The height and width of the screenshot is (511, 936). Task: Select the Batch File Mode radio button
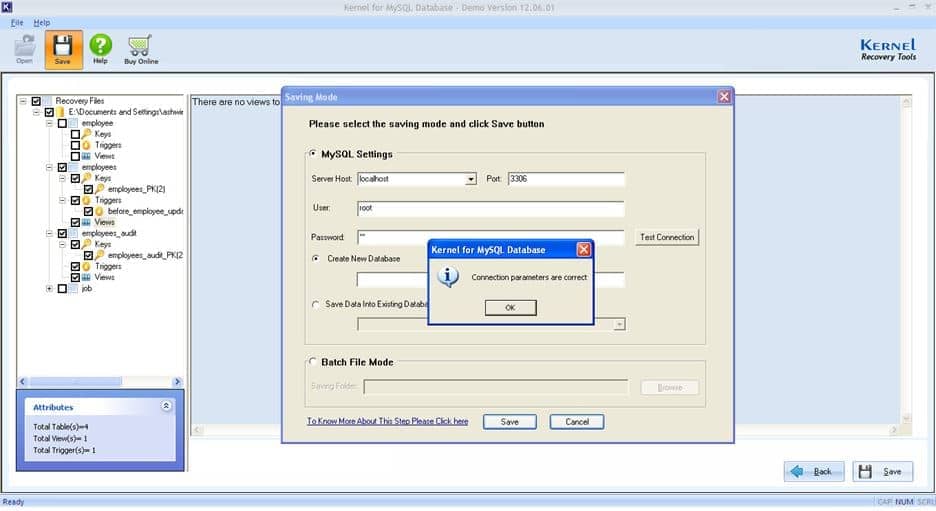tap(313, 362)
